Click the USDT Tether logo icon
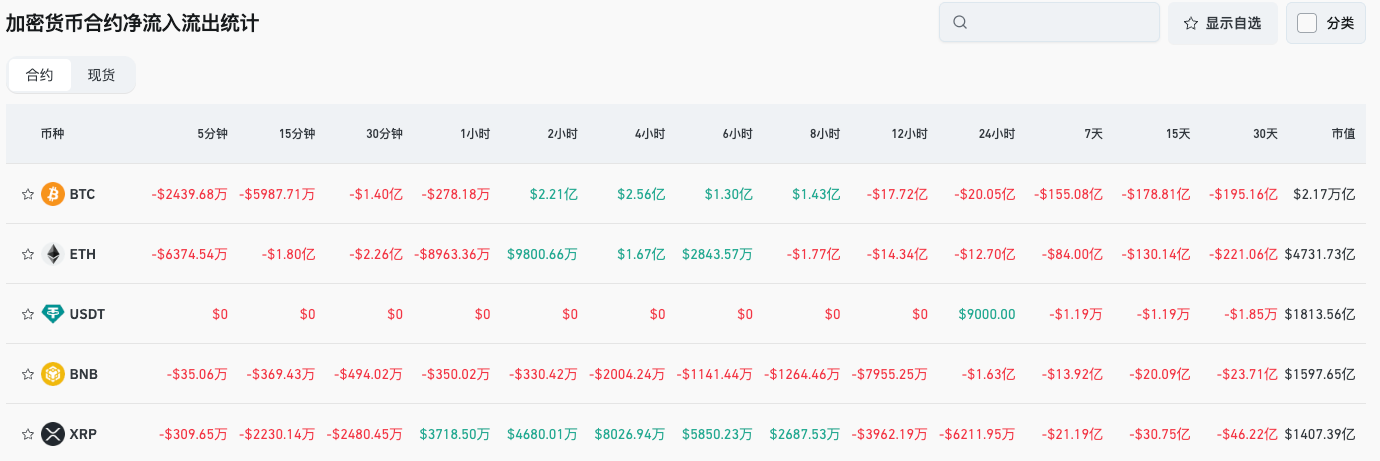This screenshot has height=461, width=1380. tap(53, 314)
